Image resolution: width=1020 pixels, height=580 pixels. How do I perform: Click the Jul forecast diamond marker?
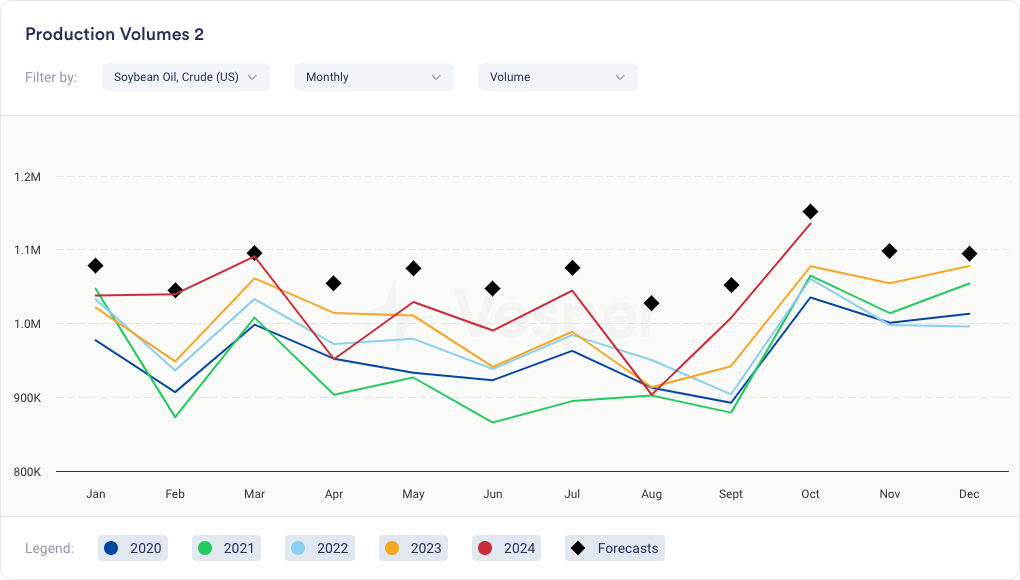coord(572,268)
